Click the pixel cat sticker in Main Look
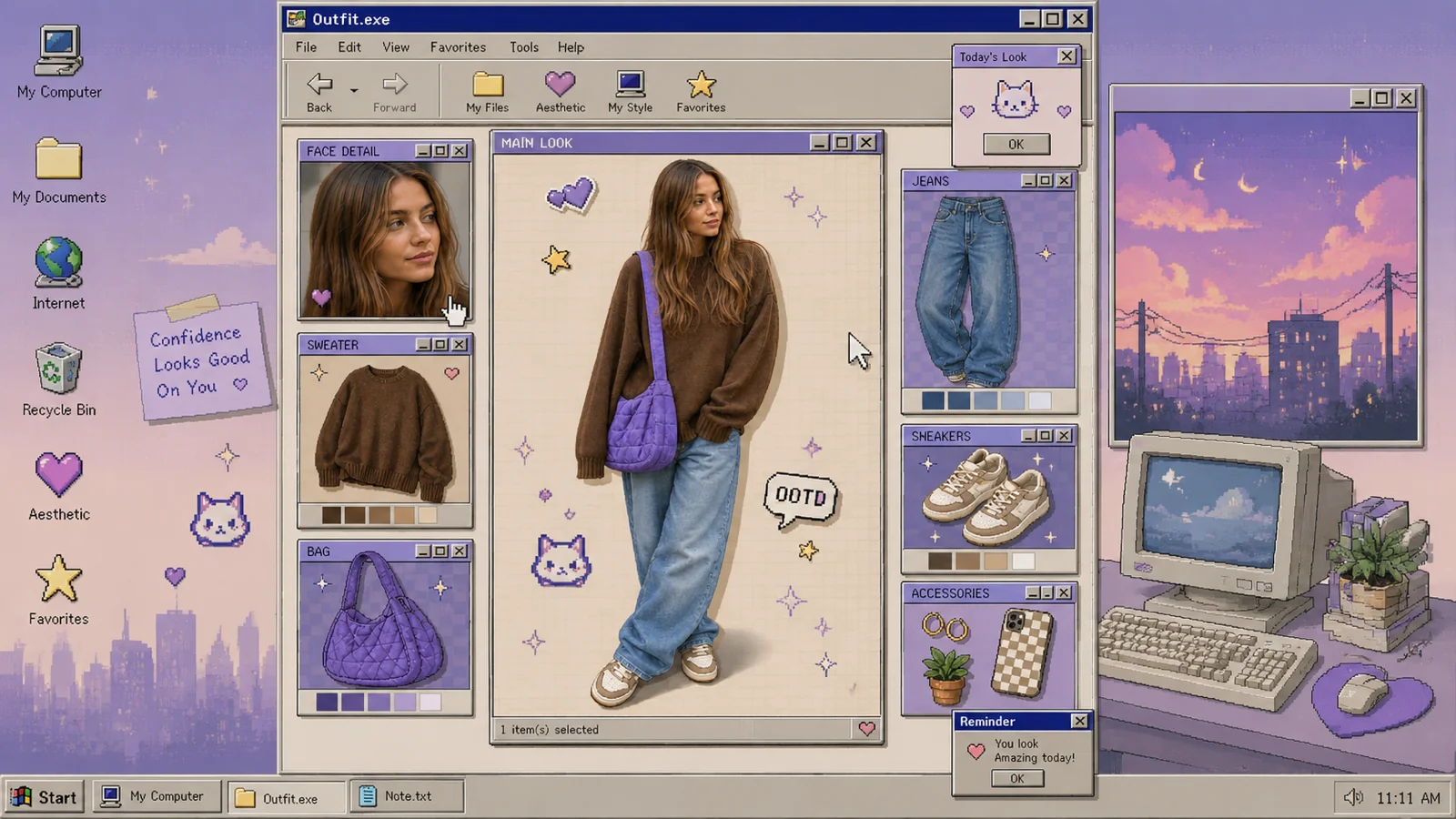This screenshot has height=819, width=1456. click(561, 560)
